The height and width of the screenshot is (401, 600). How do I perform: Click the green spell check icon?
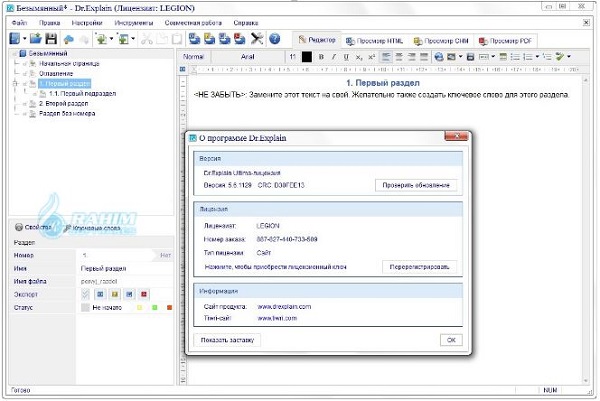(x=560, y=57)
